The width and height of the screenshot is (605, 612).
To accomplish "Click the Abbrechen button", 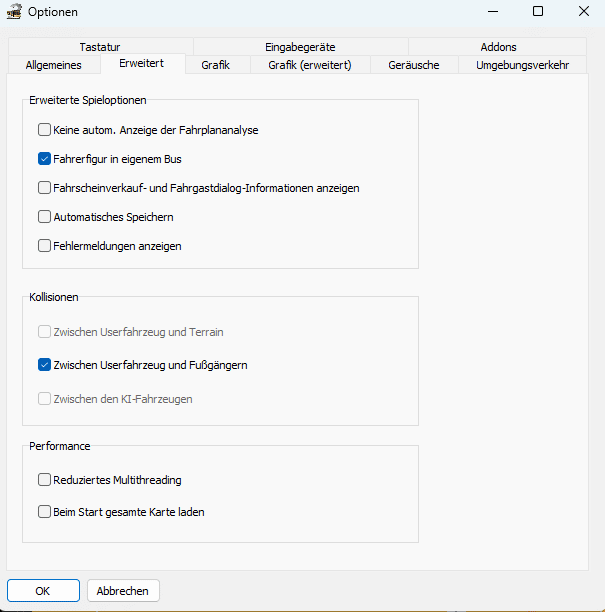I will pos(123,590).
